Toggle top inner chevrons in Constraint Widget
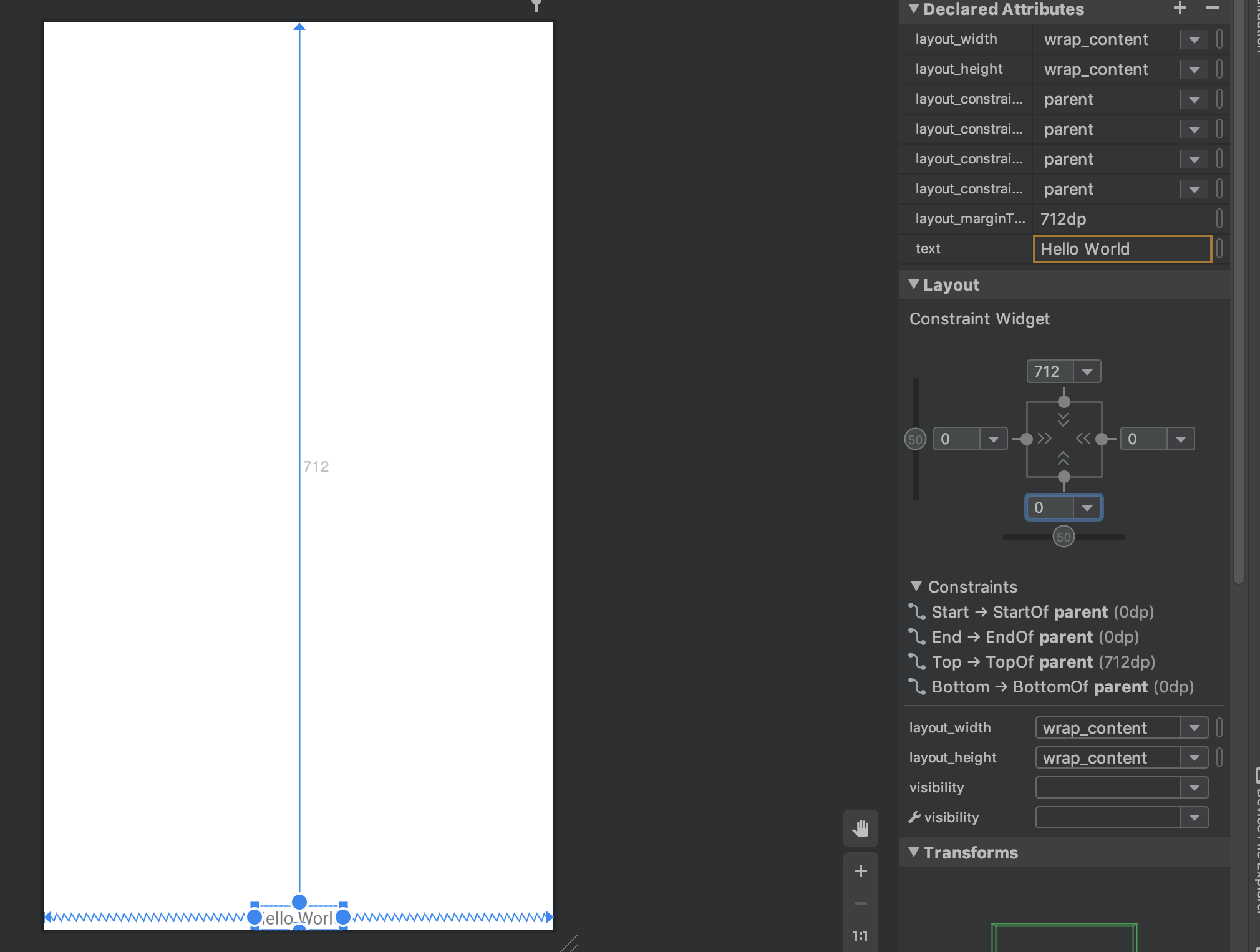Viewport: 1260px width, 952px height. click(1064, 419)
